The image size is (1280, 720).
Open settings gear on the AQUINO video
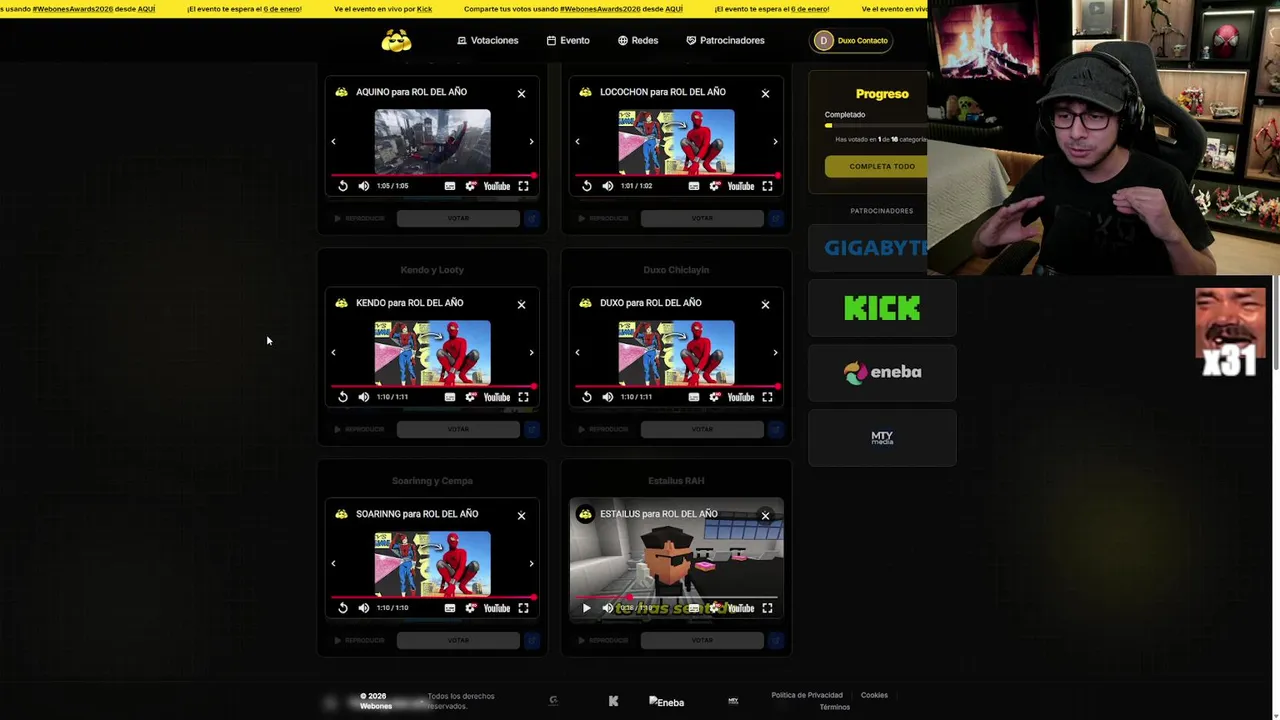tap(471, 186)
